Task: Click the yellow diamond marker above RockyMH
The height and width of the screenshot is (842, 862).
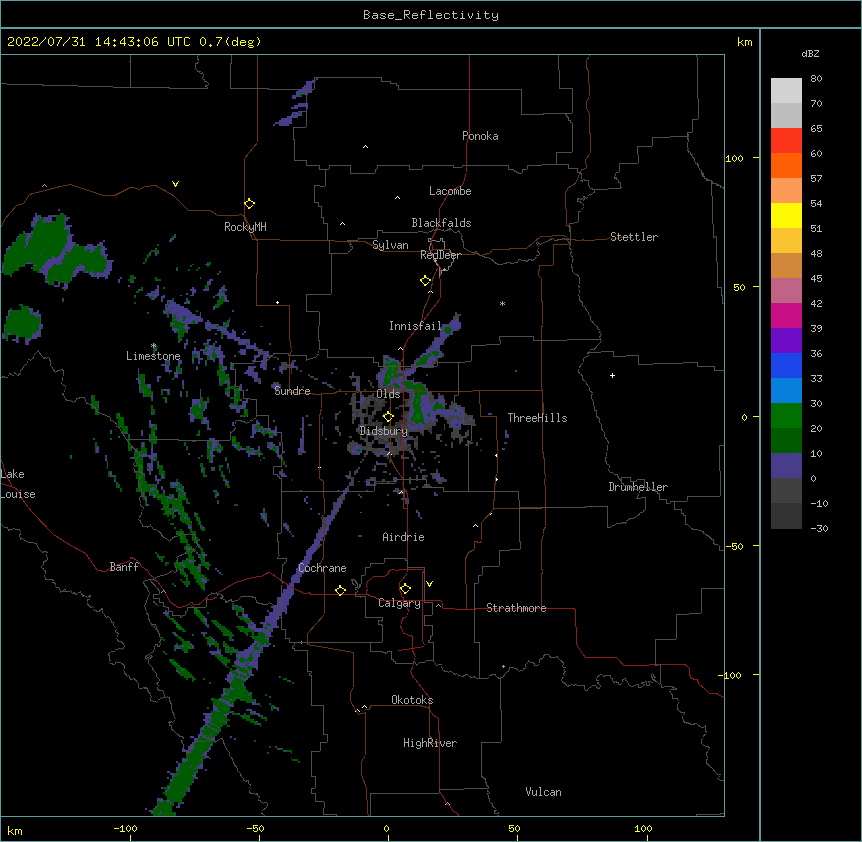Action: [x=250, y=204]
